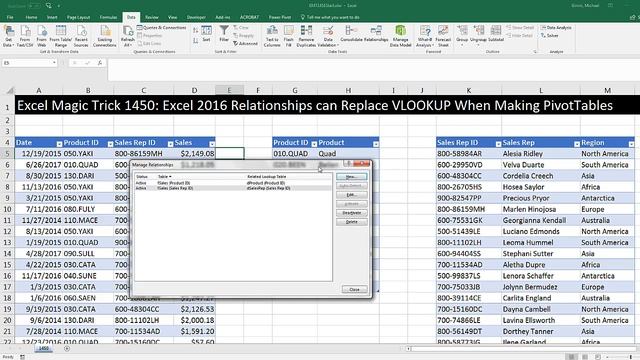Click Data Validation icon
640x360 pixels.
(328, 36)
